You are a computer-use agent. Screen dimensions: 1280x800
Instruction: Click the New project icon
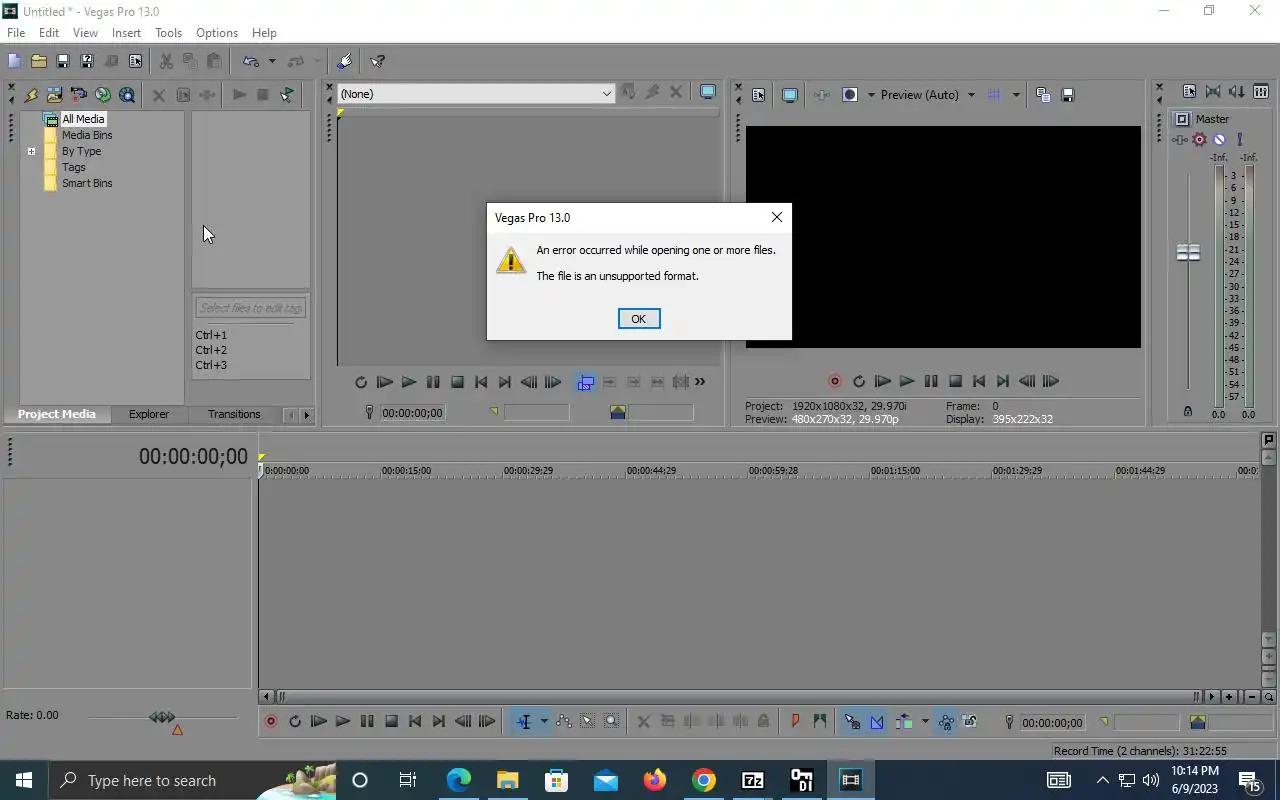(14, 61)
